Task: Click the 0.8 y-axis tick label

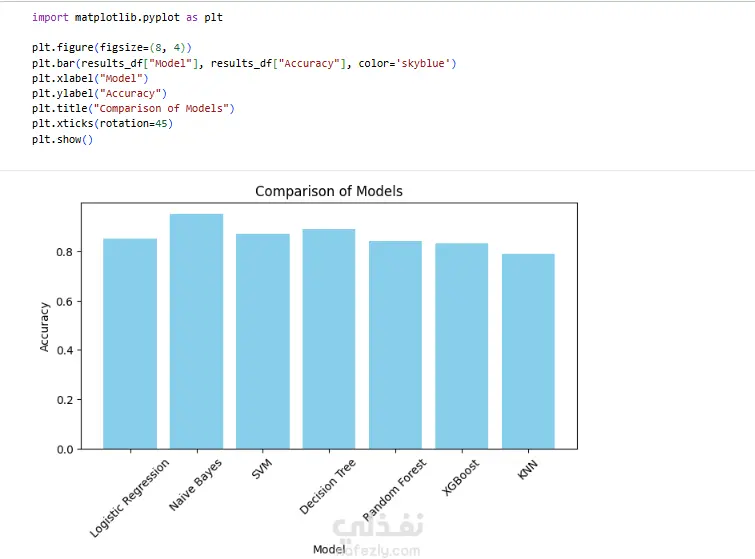Action: pyautogui.click(x=65, y=252)
